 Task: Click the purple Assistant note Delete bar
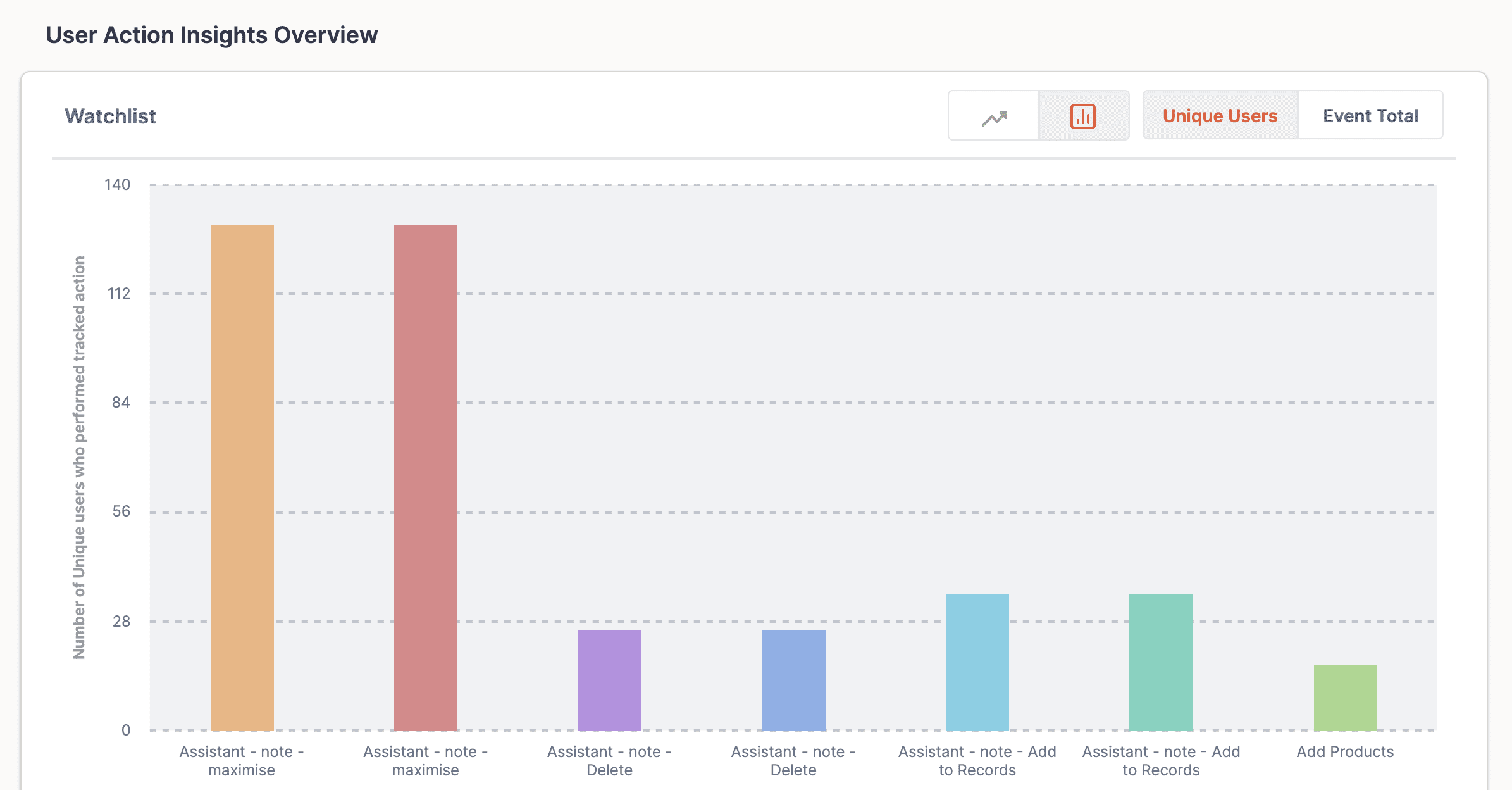(x=609, y=680)
